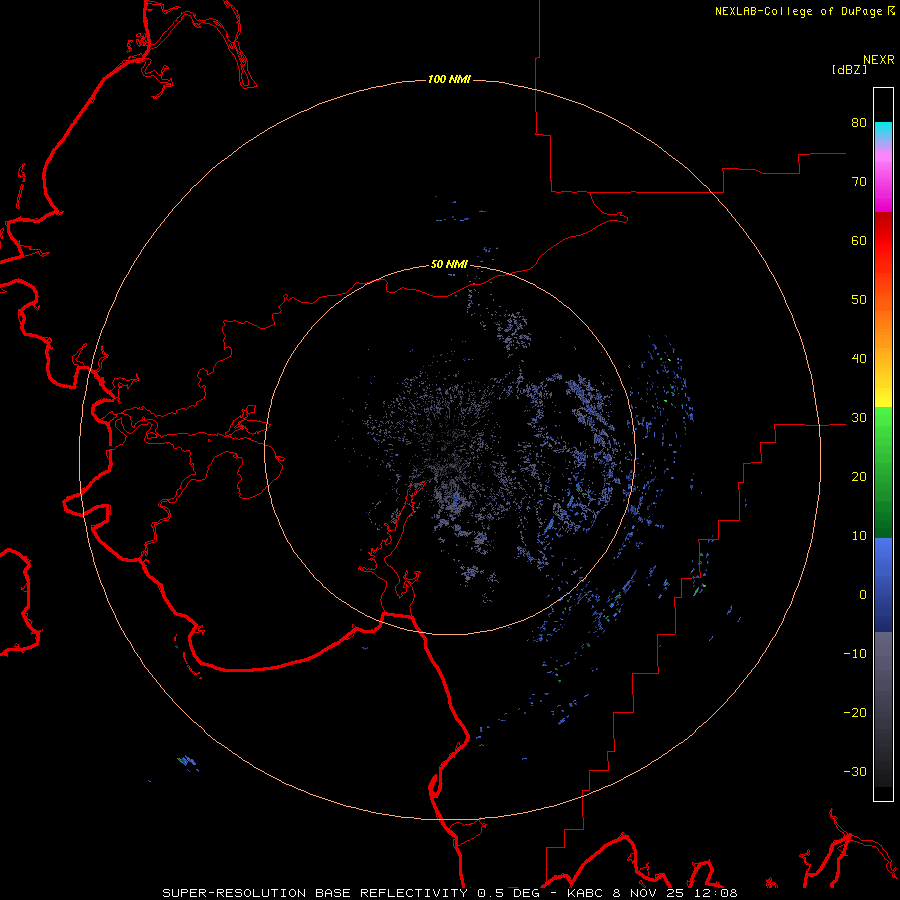Image resolution: width=900 pixels, height=900 pixels.
Task: Click the 50 dBZ scale value
Action: (x=859, y=300)
